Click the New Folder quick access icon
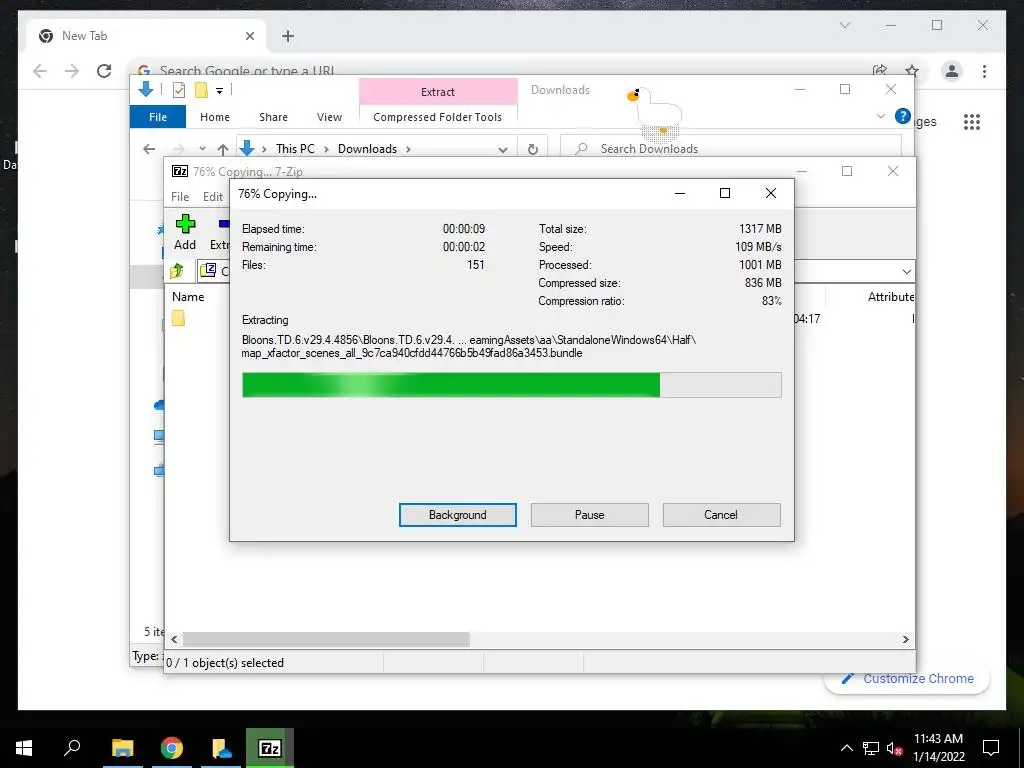The width and height of the screenshot is (1024, 768). point(201,90)
